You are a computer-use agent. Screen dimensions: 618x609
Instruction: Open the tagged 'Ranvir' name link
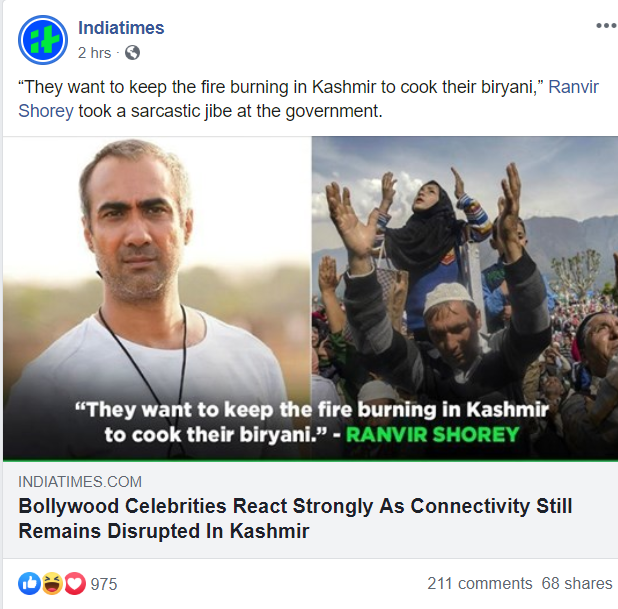click(573, 87)
